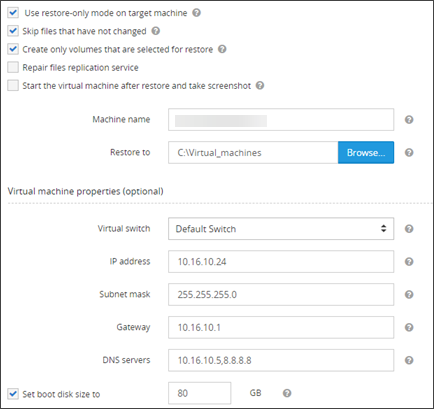Show help for Virtual switch
The image size is (434, 409).
[409, 229]
